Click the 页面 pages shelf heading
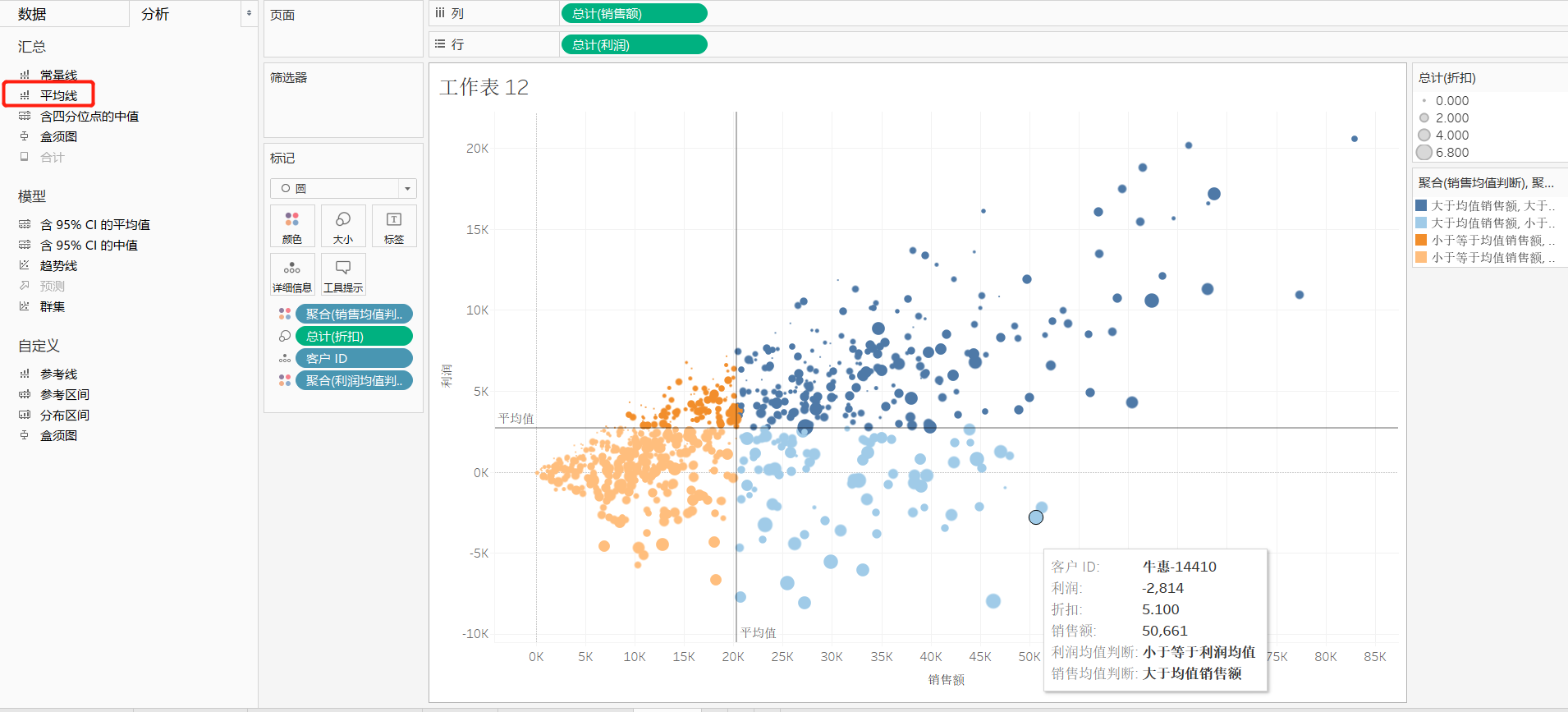Viewport: 1568px width, 712px height. pos(282,15)
